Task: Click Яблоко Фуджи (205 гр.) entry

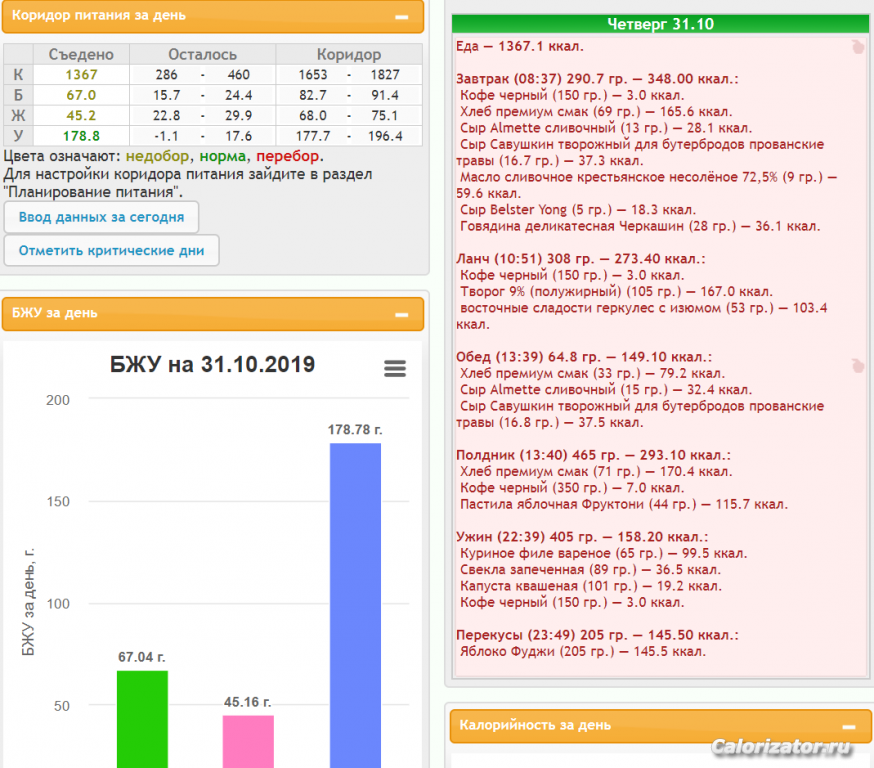Action: [583, 651]
